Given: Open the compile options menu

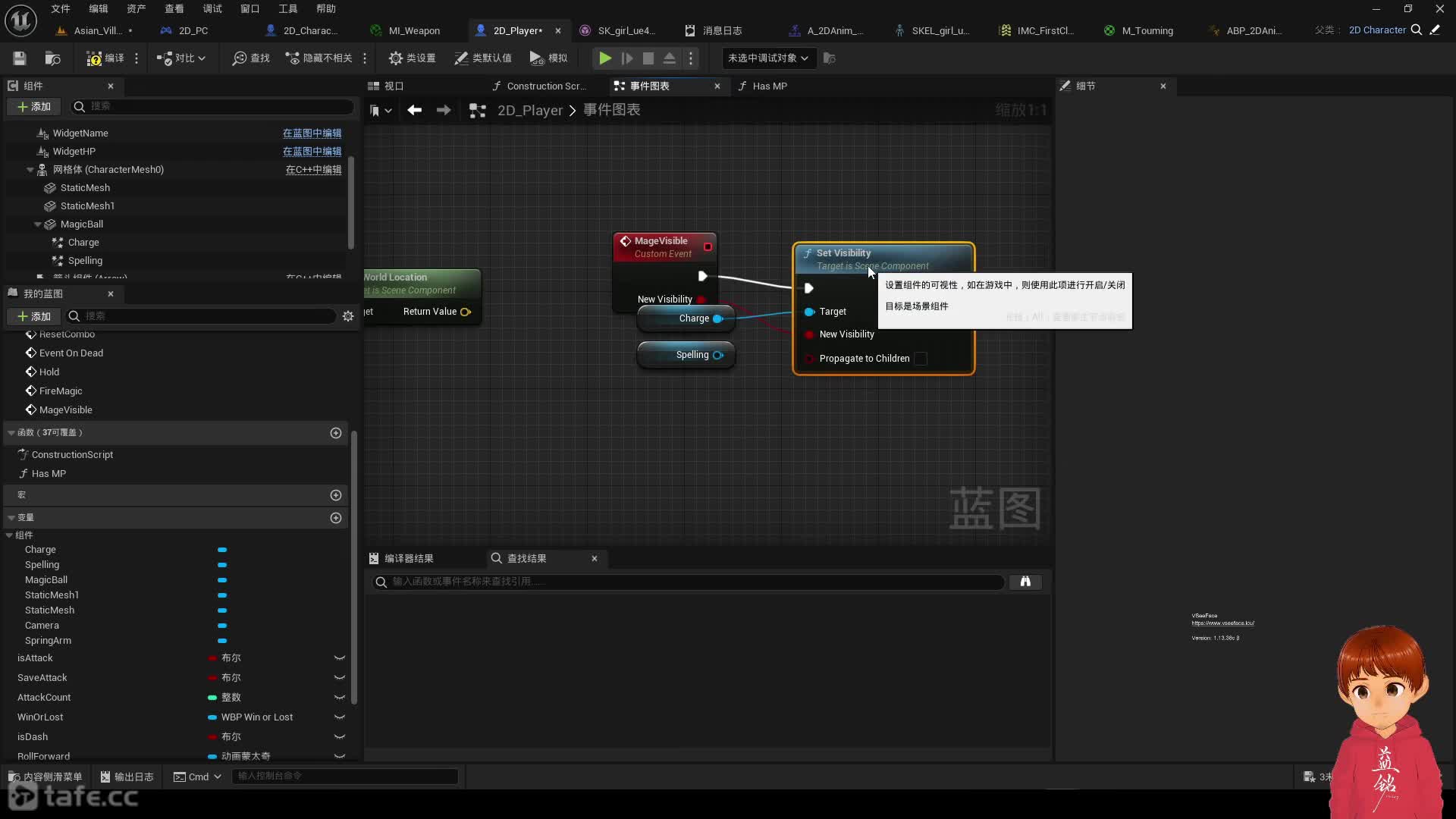Looking at the screenshot, I should point(136,58).
